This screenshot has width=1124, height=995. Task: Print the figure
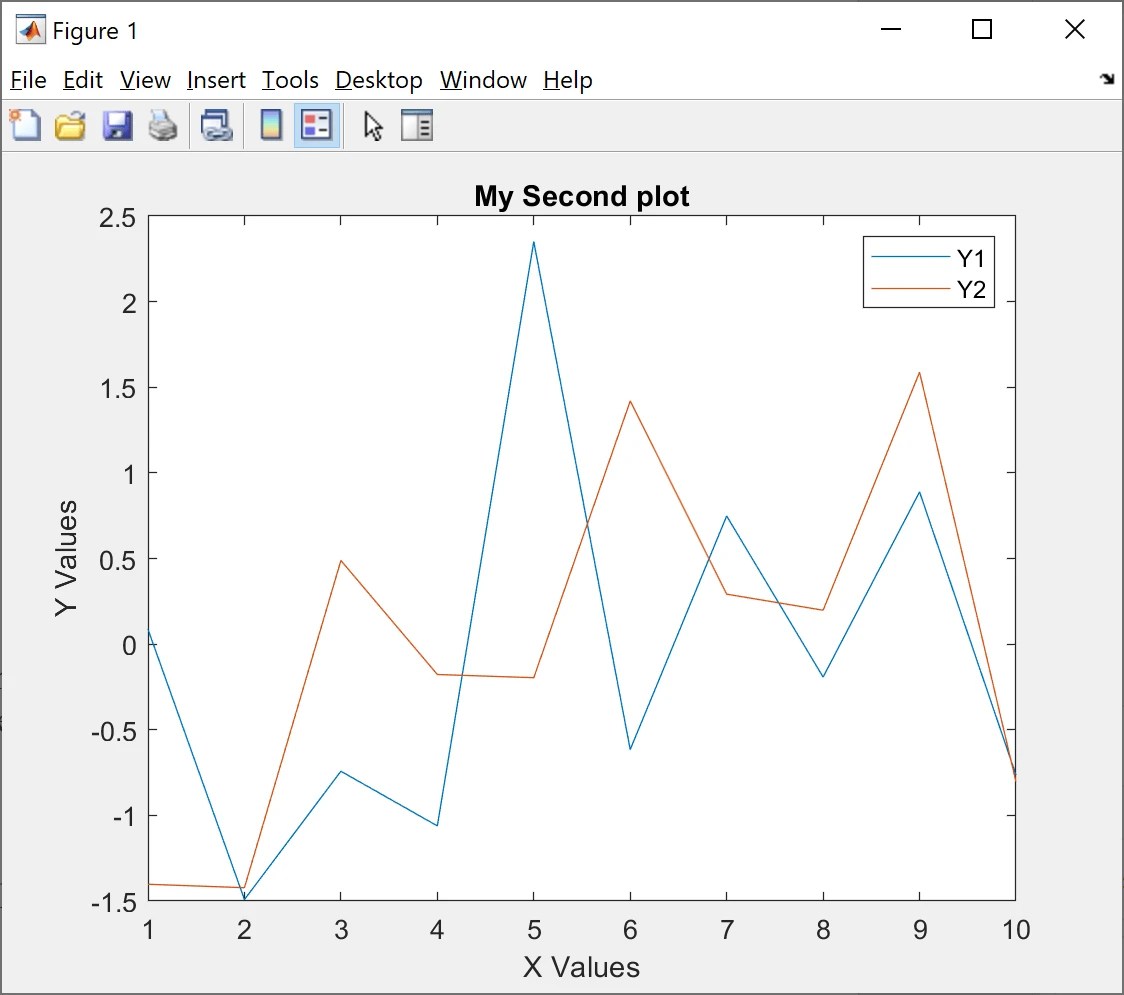[x=163, y=125]
